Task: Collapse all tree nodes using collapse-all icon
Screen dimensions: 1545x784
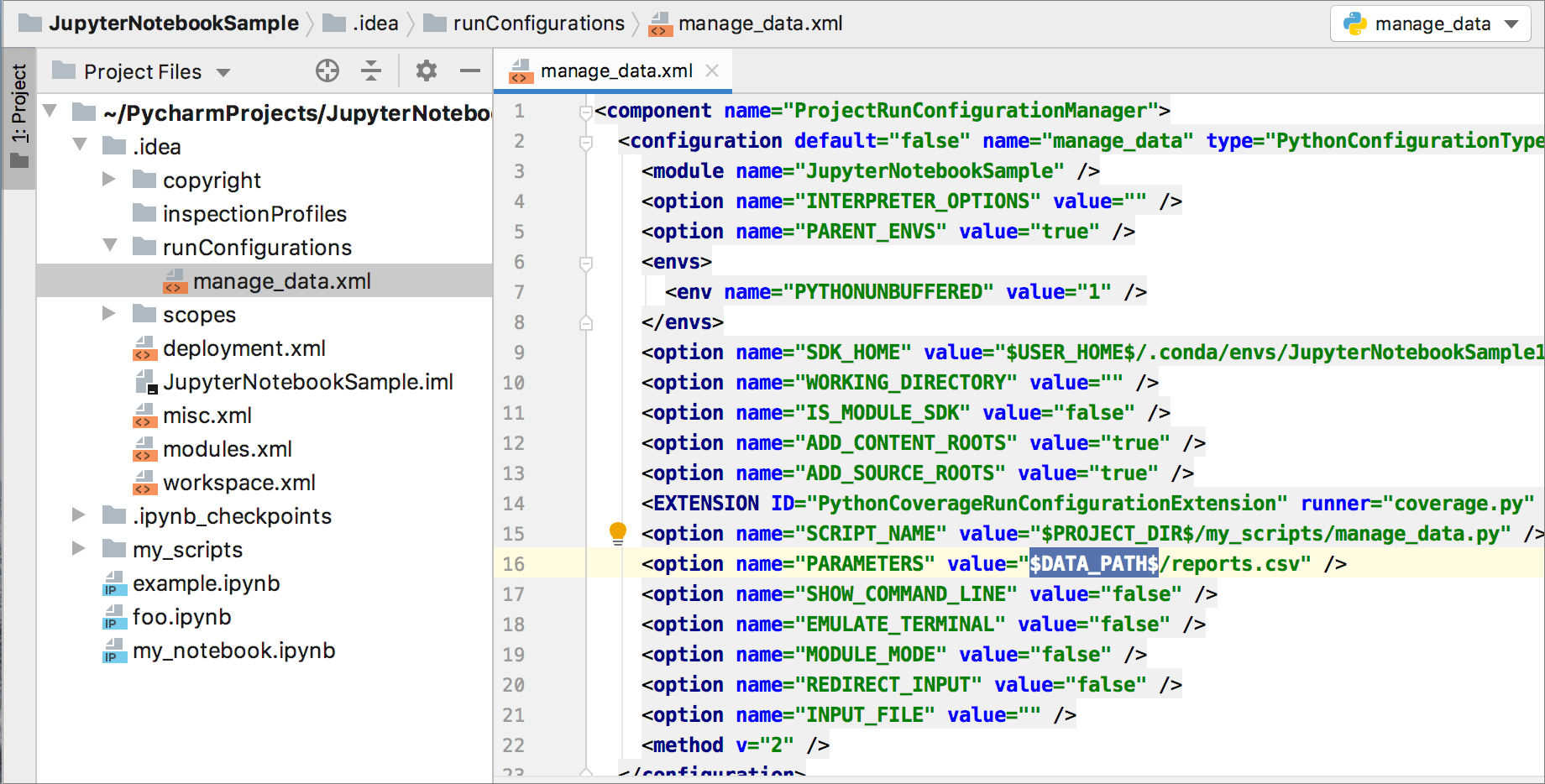Action: [372, 71]
